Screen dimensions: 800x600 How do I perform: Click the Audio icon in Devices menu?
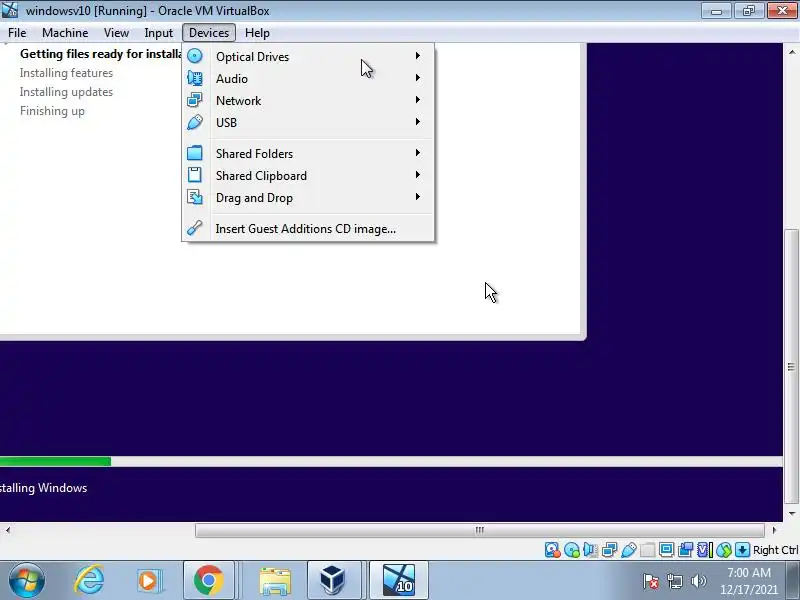[194, 78]
